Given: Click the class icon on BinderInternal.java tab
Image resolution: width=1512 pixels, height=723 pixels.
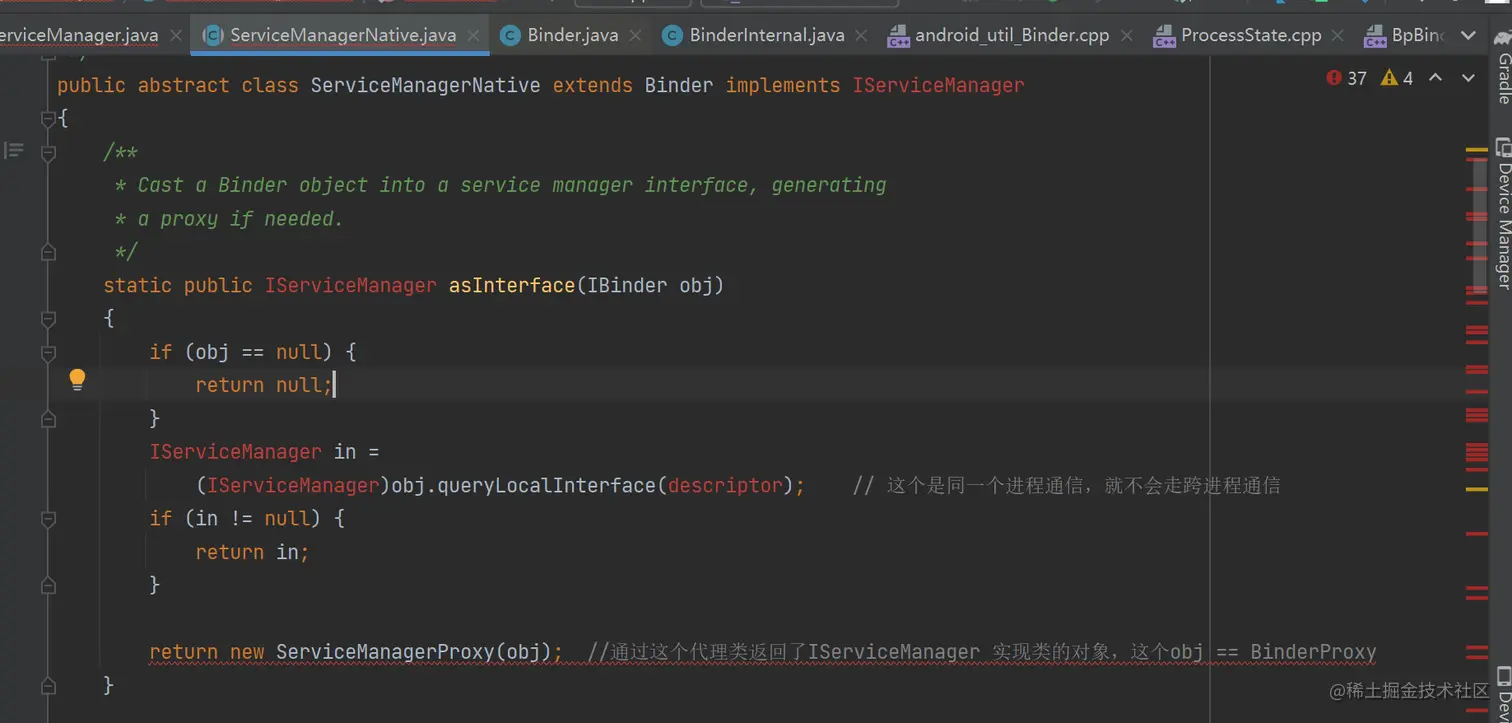Looking at the screenshot, I should tap(672, 36).
